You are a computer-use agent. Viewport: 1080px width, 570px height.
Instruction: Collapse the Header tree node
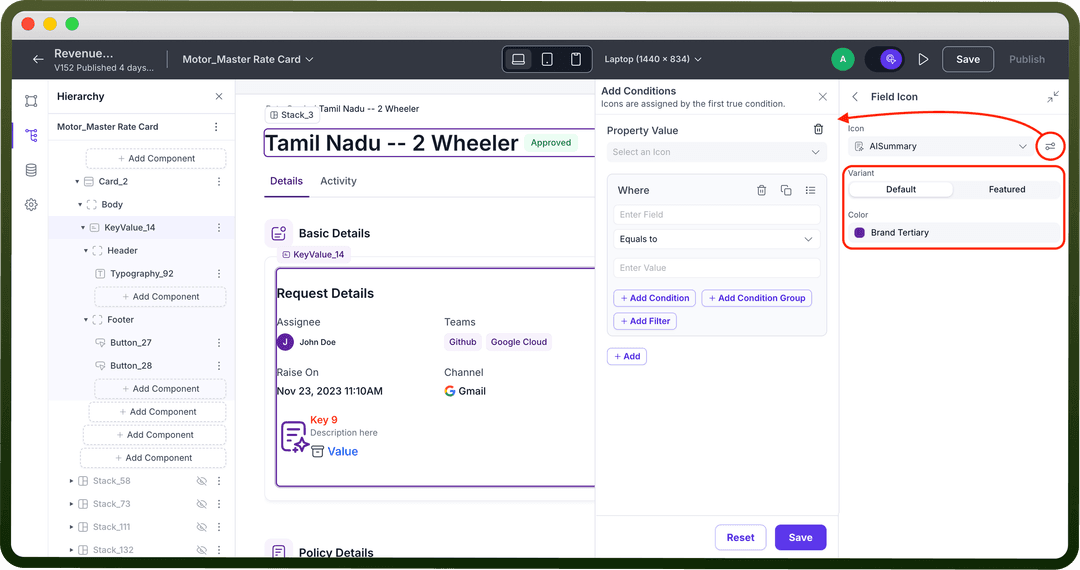coord(86,251)
